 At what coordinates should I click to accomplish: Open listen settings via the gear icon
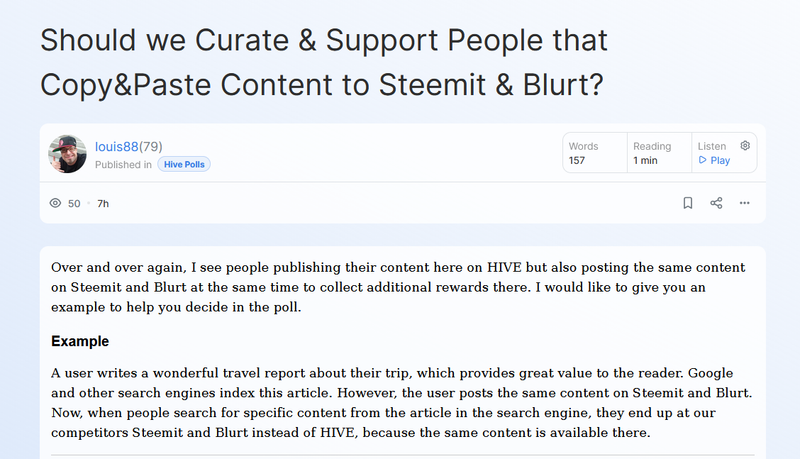745,146
